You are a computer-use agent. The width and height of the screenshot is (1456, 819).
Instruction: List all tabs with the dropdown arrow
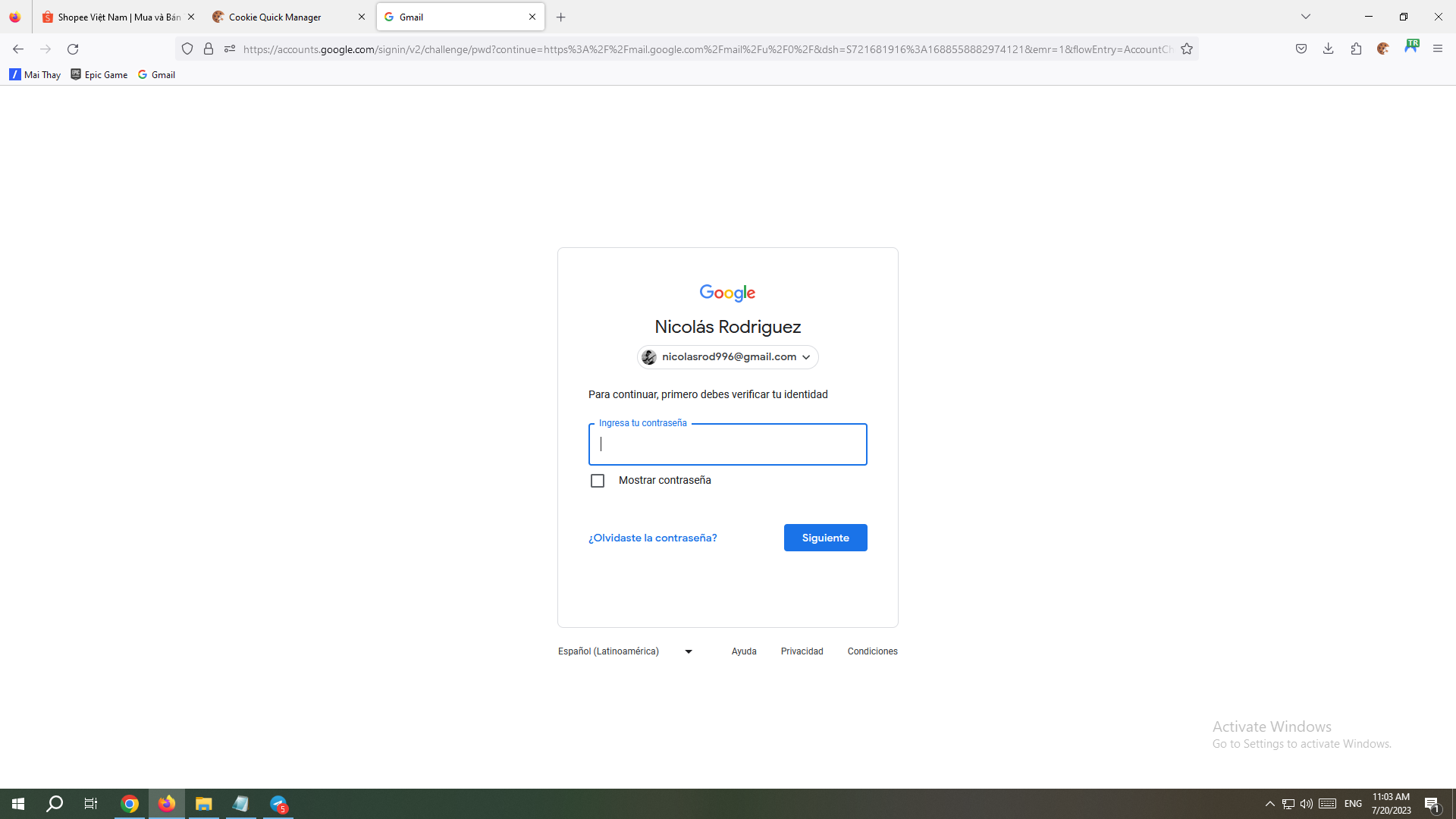(1306, 17)
